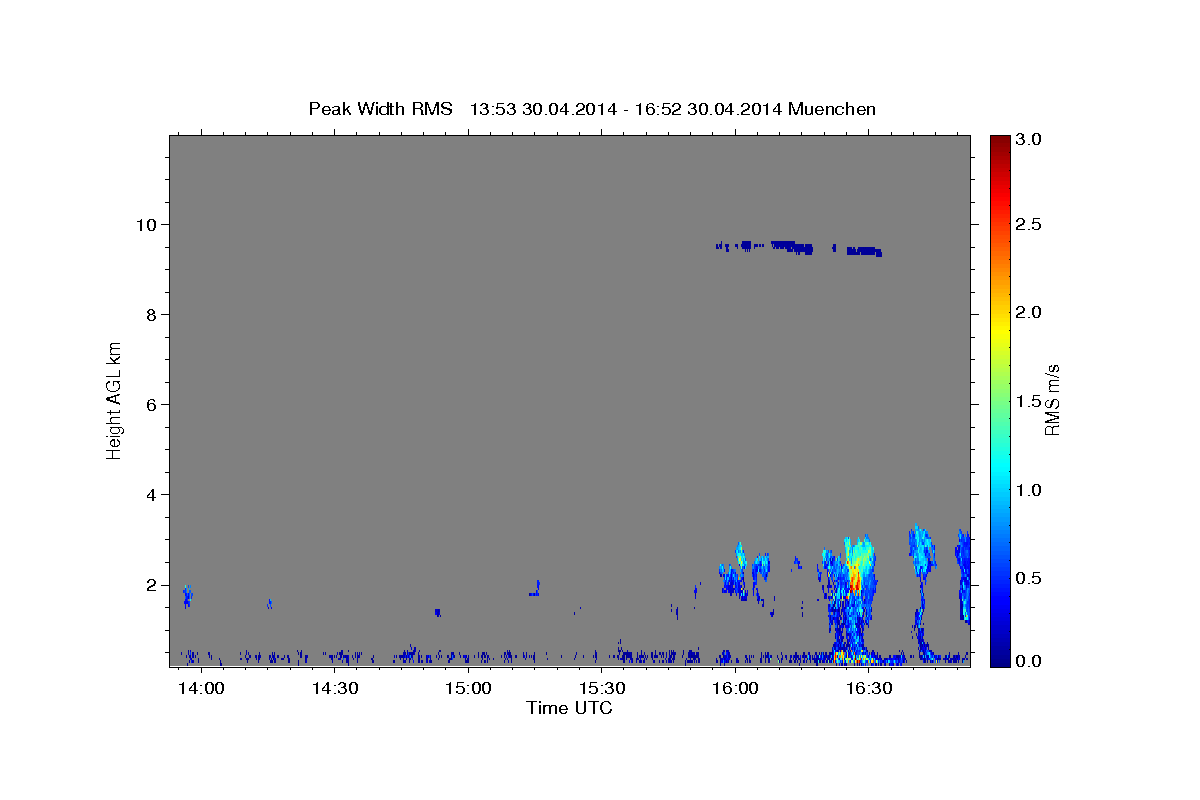Click the colorbar value 0.5
The image size is (1200, 800).
pyautogui.click(x=1029, y=578)
